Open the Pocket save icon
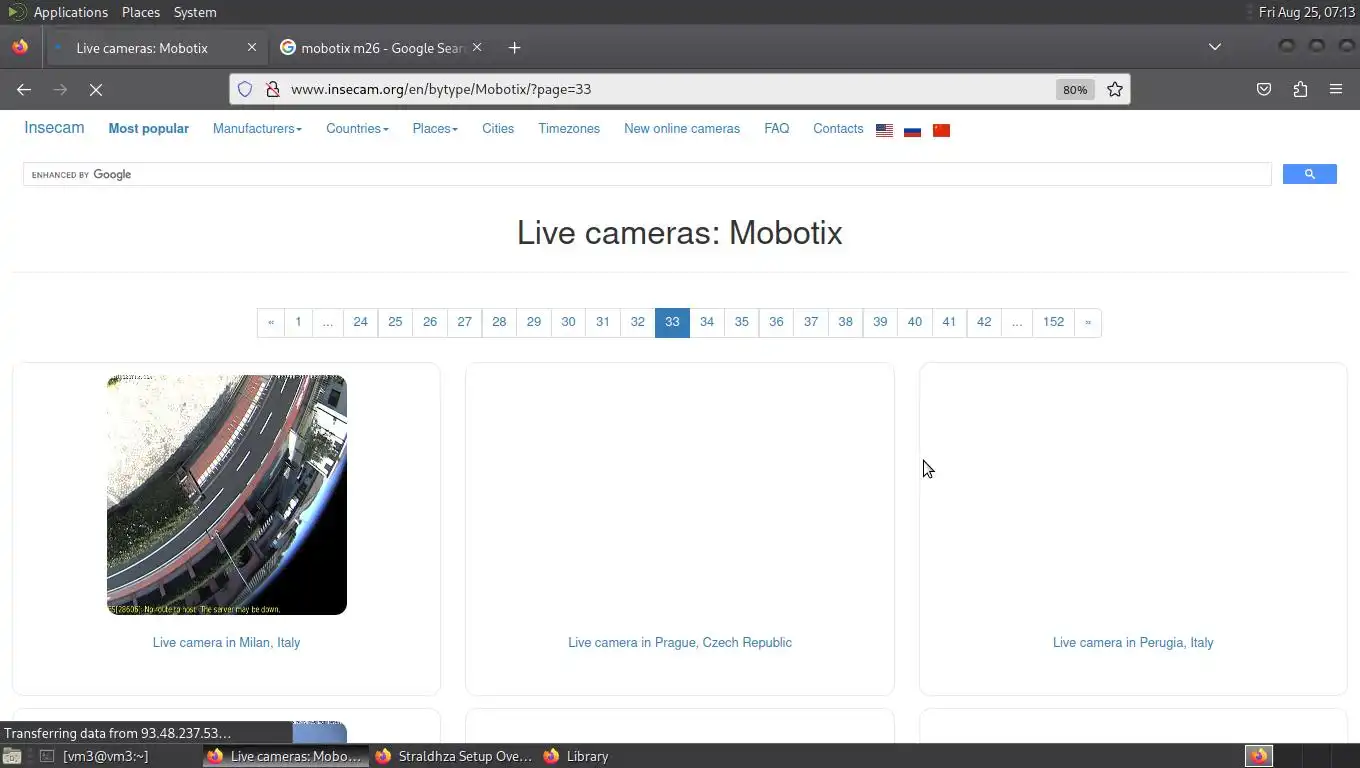 pyautogui.click(x=1264, y=89)
